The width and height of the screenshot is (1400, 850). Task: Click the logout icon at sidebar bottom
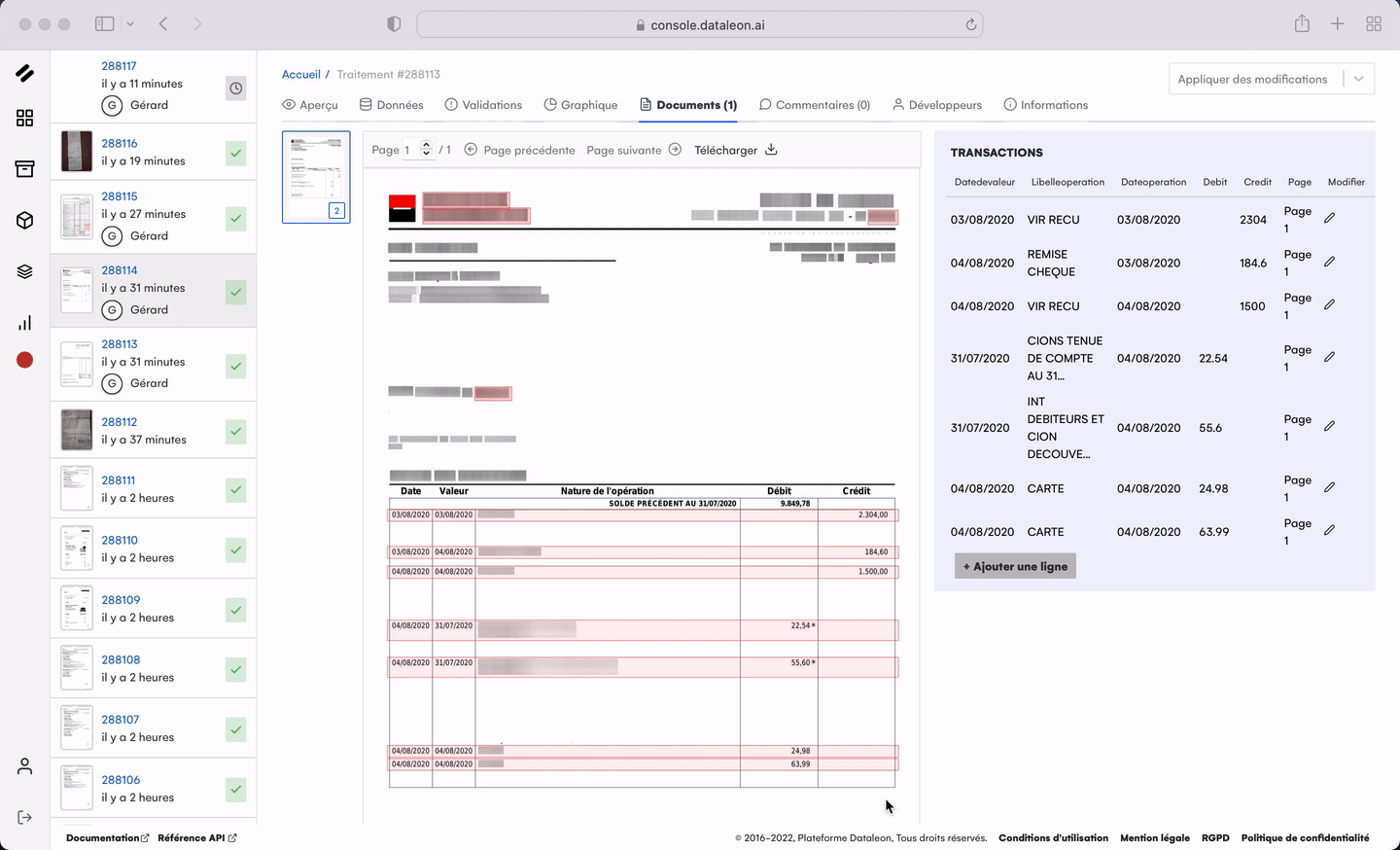point(25,817)
